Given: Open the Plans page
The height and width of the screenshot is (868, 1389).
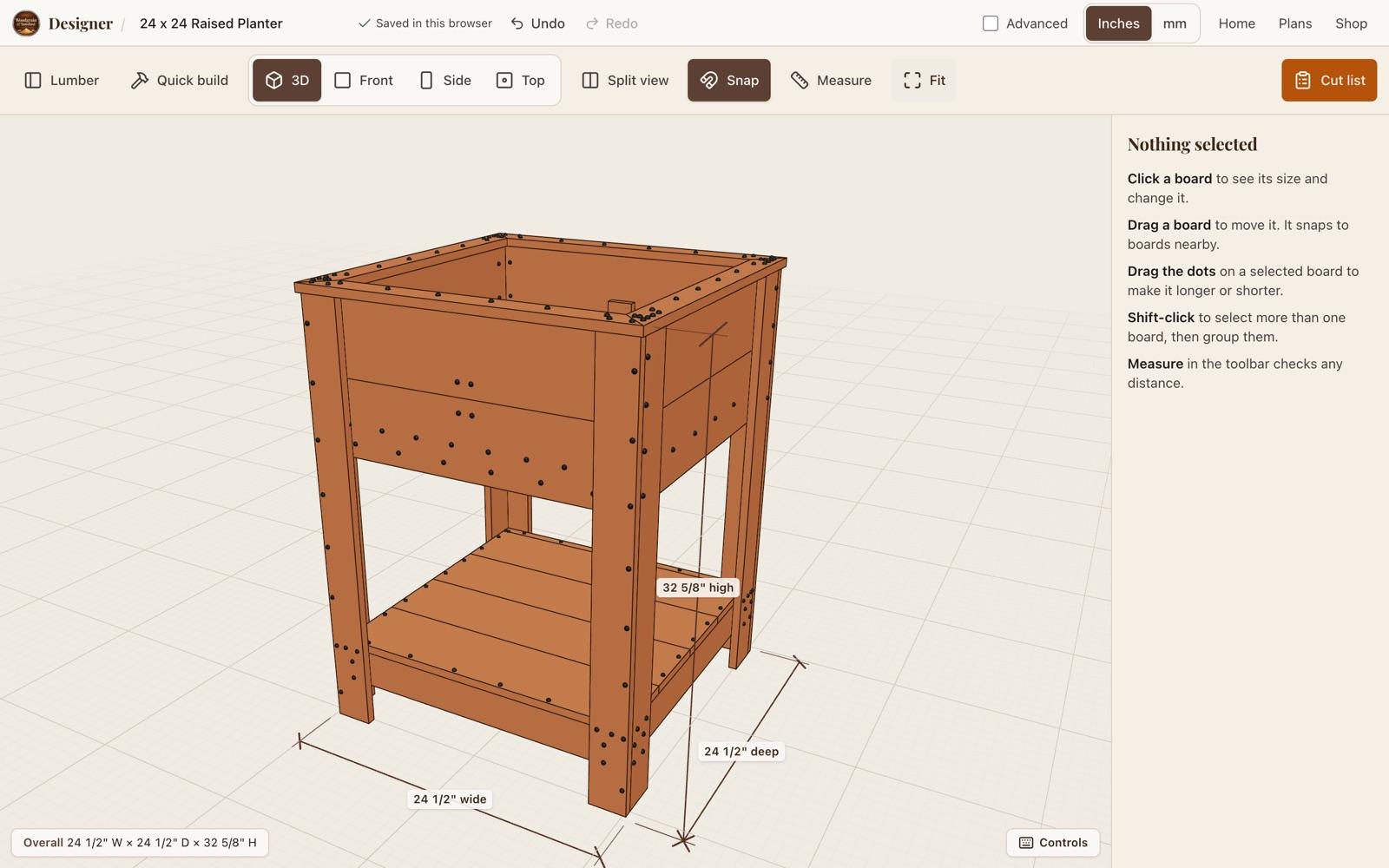Looking at the screenshot, I should pos(1294,23).
